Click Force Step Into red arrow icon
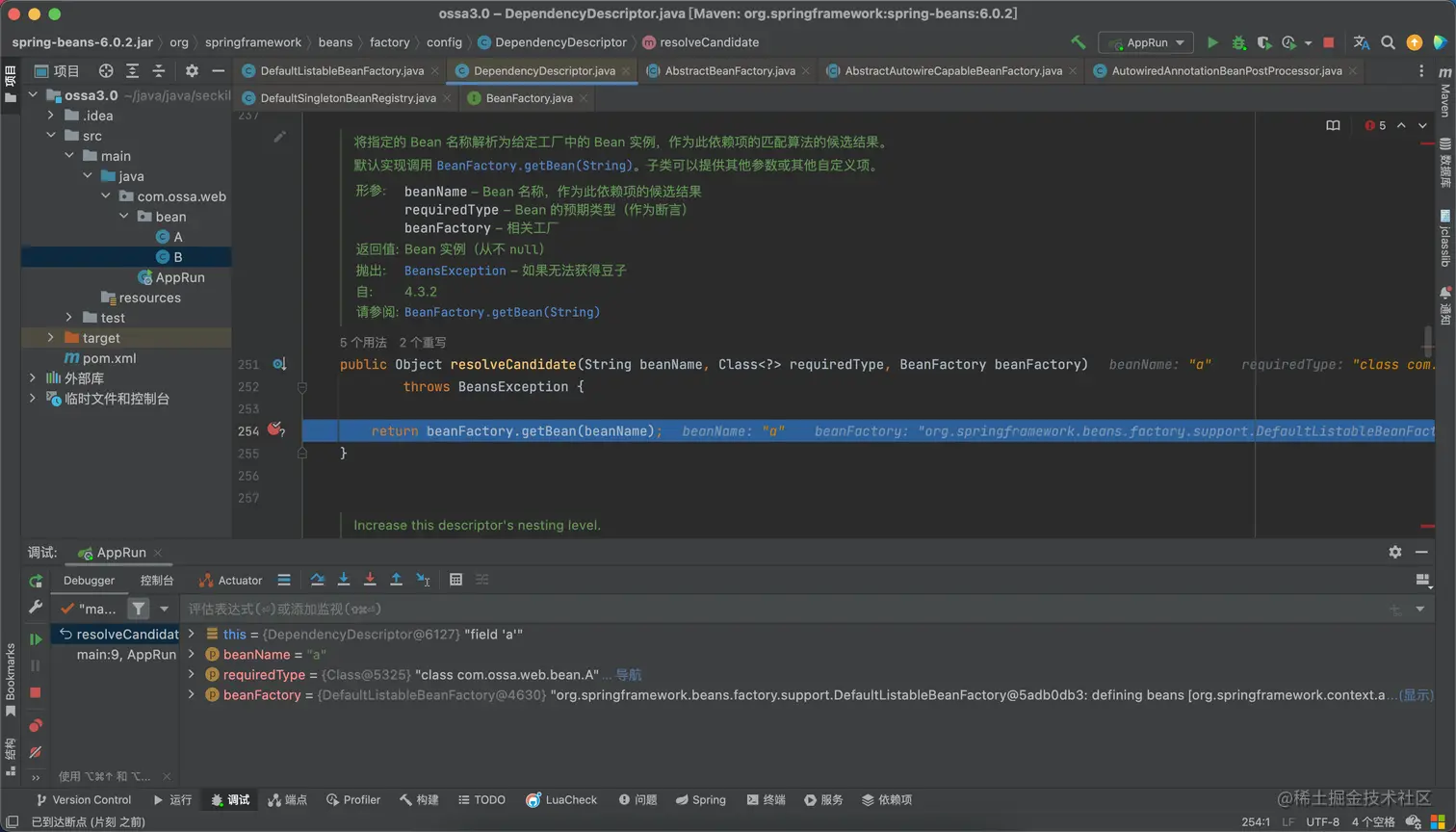Image resolution: width=1456 pixels, height=832 pixels. [370, 580]
